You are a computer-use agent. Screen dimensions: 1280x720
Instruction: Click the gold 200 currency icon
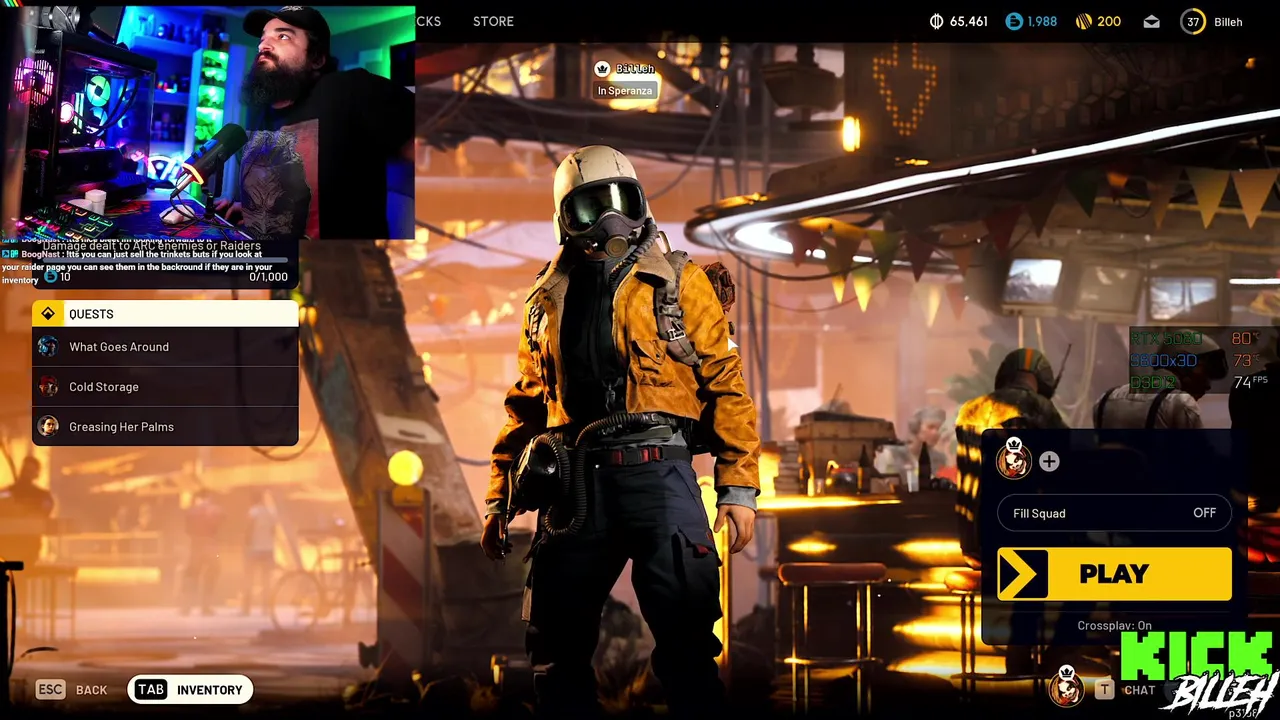[1084, 21]
